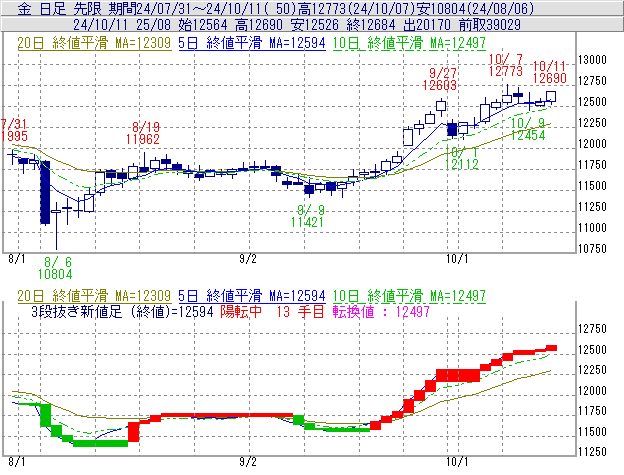The height and width of the screenshot is (475, 624).
Task: Click the last red block of the 3段抜き新値足 chart
Action: click(x=551, y=348)
